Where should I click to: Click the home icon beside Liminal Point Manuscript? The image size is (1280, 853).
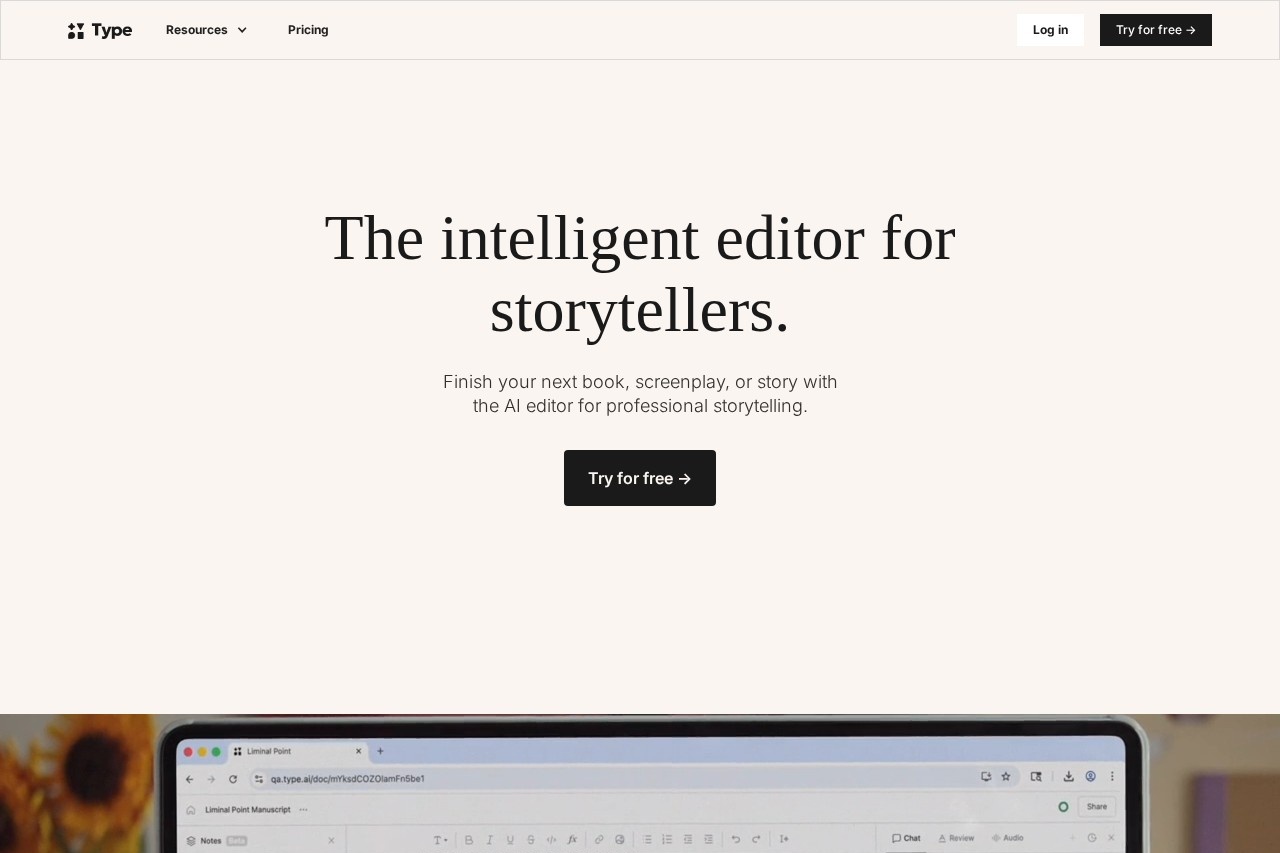click(191, 809)
